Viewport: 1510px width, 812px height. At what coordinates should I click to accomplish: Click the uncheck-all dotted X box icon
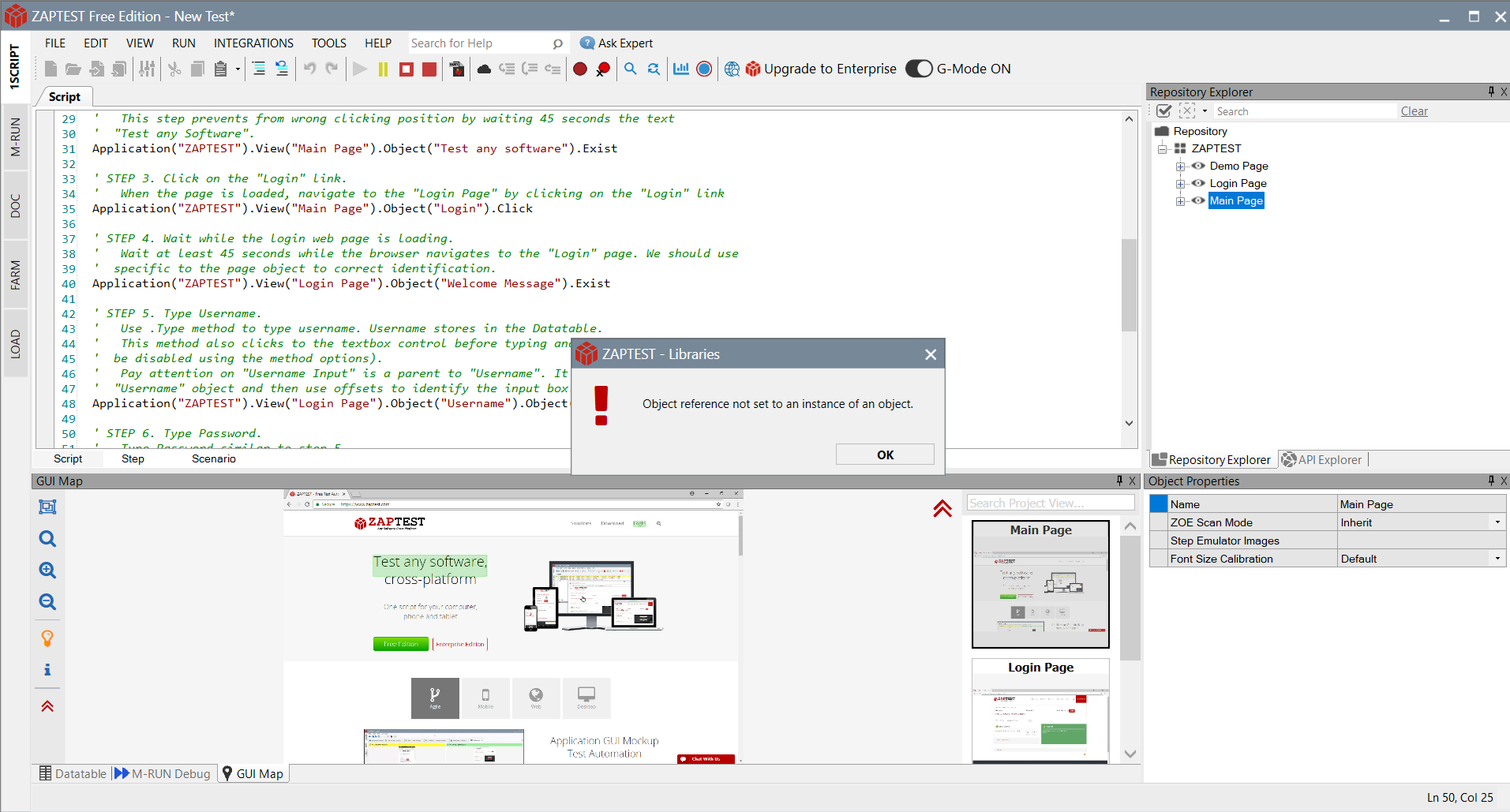click(x=1187, y=111)
